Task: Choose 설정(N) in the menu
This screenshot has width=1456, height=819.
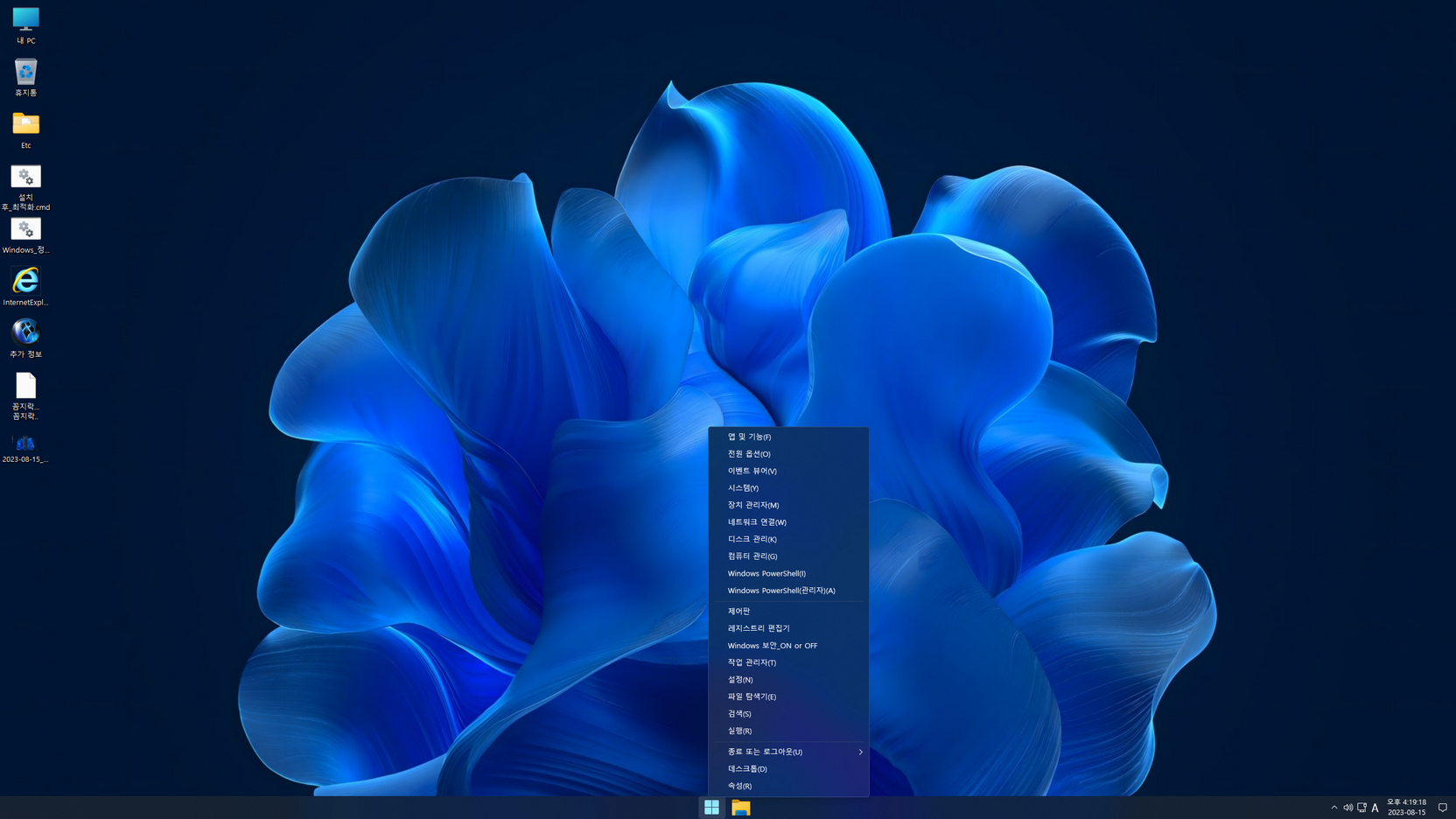Action: coord(788,680)
